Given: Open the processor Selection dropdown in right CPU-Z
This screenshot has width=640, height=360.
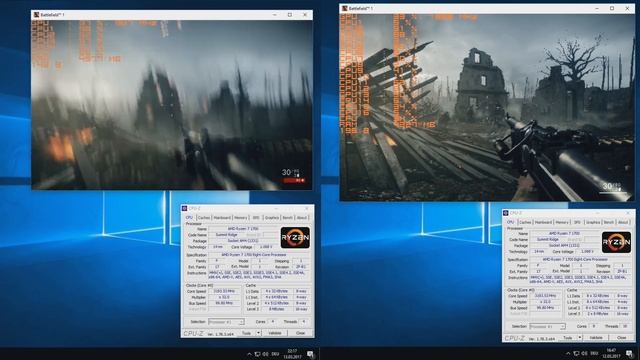Looking at the screenshot, I should point(548,326).
